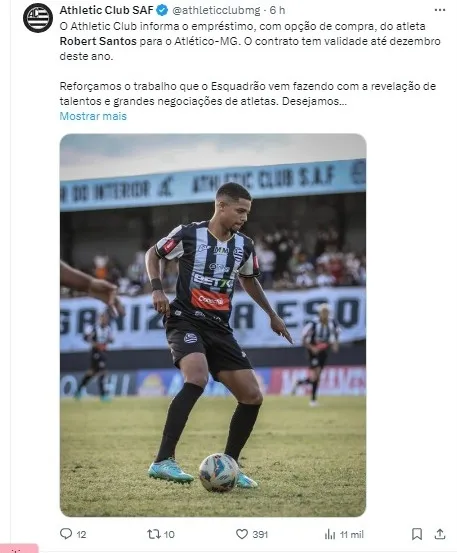This screenshot has height=553, width=457.
Task: Open the view analytics bar chart icon
Action: [x=330, y=534]
